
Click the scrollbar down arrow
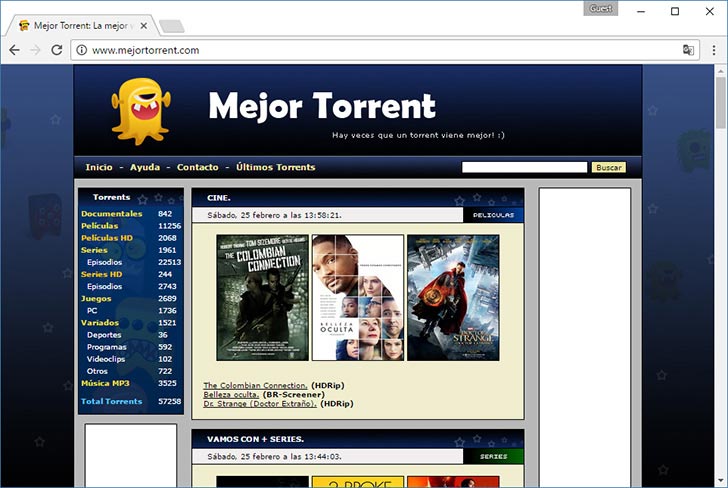(721, 481)
